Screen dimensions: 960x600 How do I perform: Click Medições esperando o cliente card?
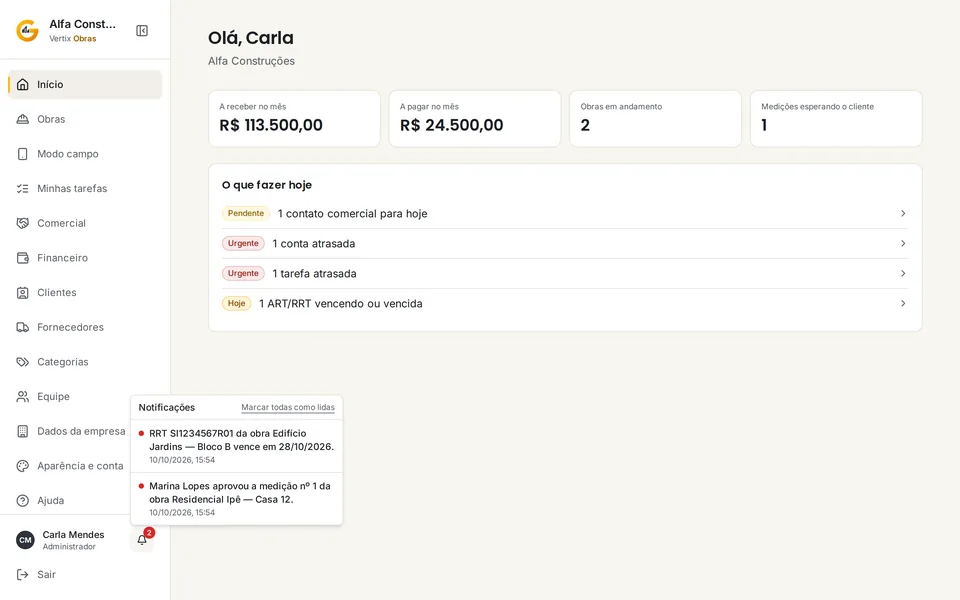pos(836,119)
